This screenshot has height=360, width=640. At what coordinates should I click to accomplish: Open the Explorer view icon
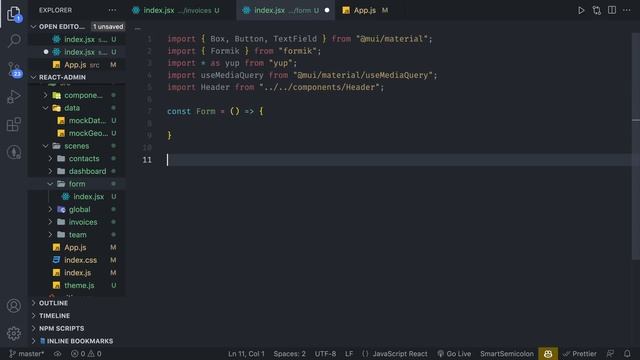[x=14, y=13]
